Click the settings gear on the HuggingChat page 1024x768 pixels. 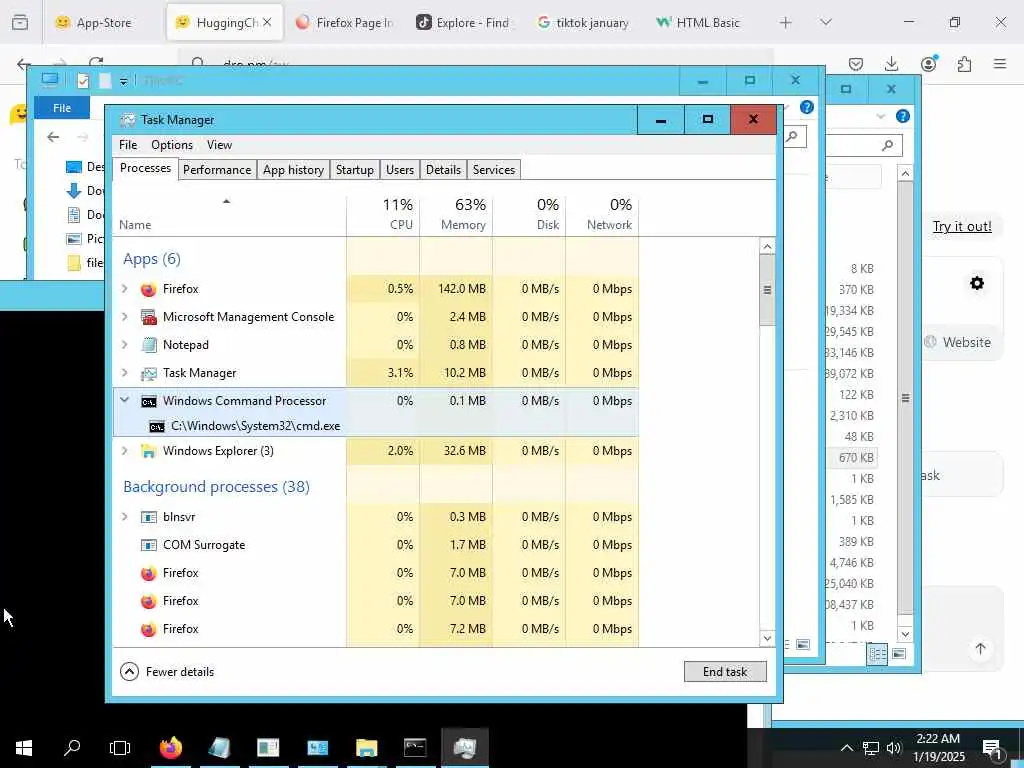(x=977, y=283)
